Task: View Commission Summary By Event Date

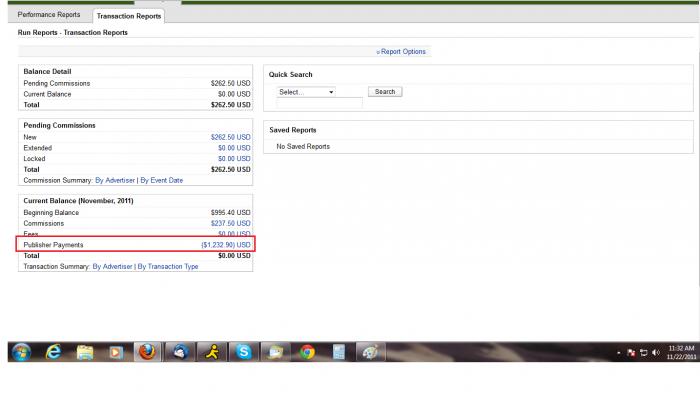Action: pyautogui.click(x=162, y=180)
